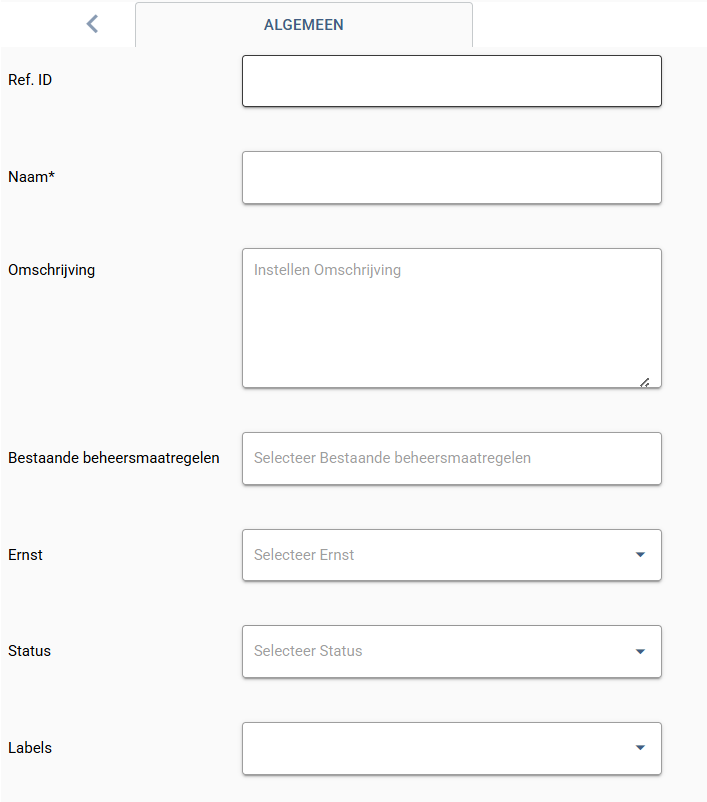The height and width of the screenshot is (802, 707).
Task: Switch to the ALGEMEEN tab
Action: [x=304, y=25]
